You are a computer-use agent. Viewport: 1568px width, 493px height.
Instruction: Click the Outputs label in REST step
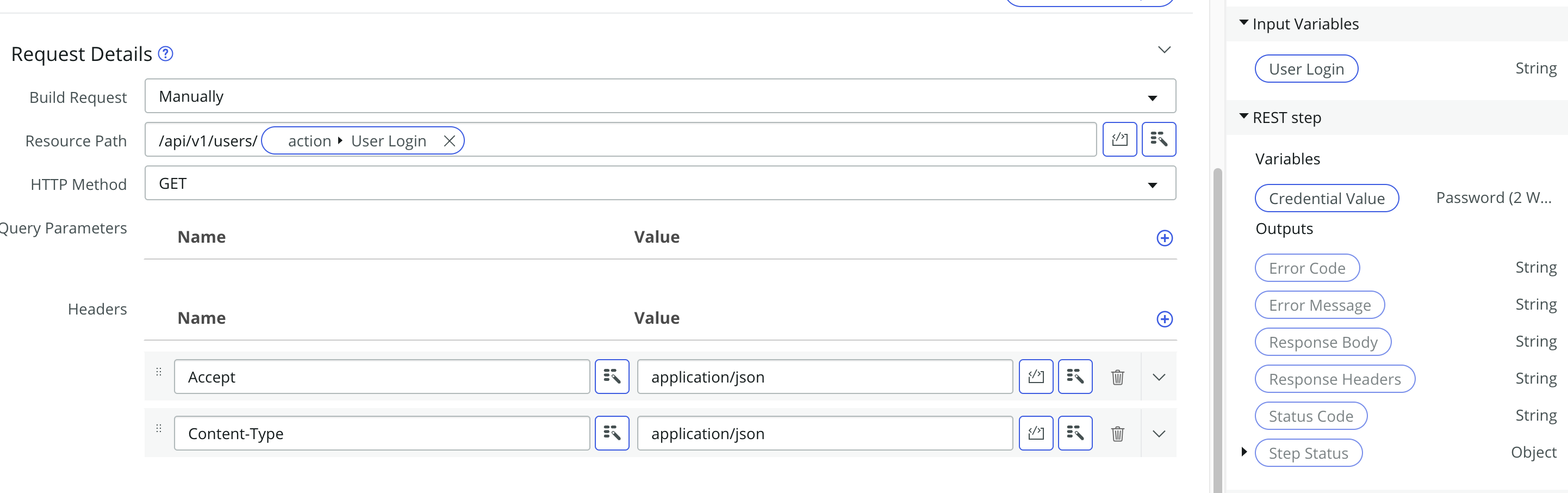pos(1284,229)
